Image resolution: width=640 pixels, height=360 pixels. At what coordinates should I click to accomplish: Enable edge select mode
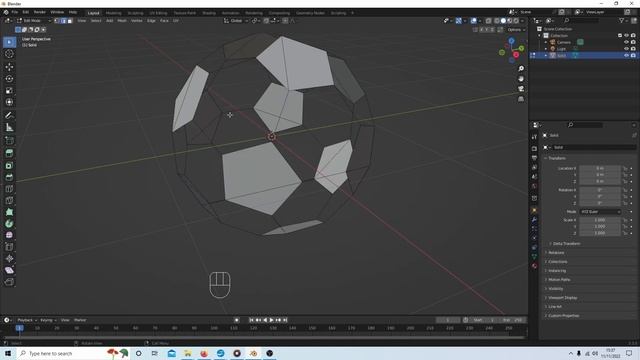click(x=64, y=20)
